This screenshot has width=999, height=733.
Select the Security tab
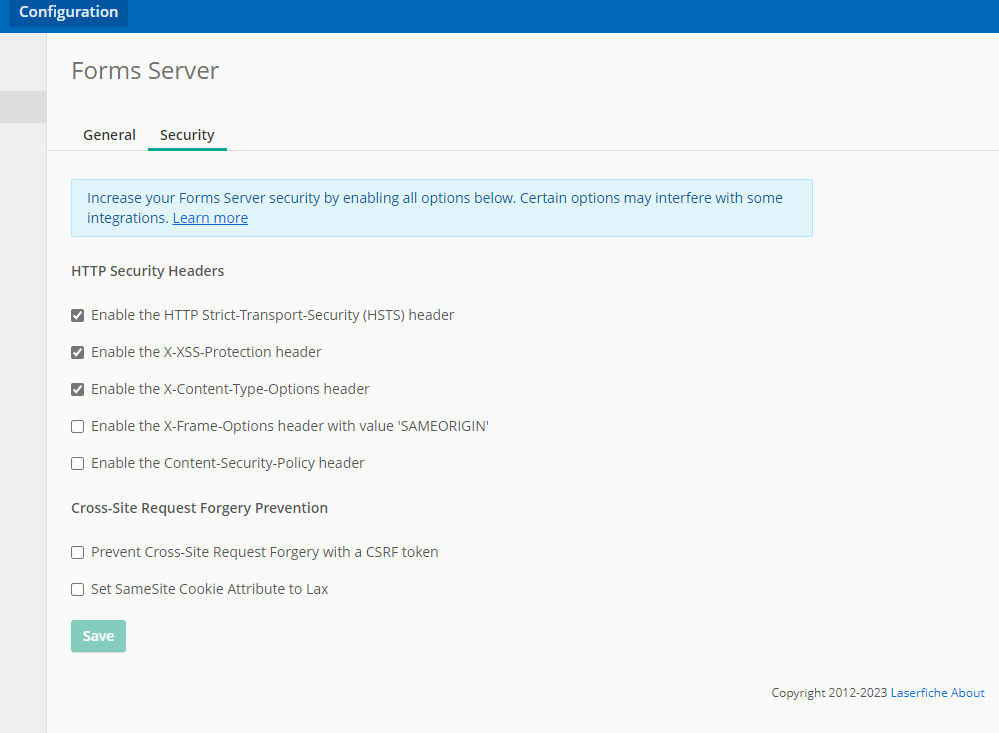click(187, 135)
